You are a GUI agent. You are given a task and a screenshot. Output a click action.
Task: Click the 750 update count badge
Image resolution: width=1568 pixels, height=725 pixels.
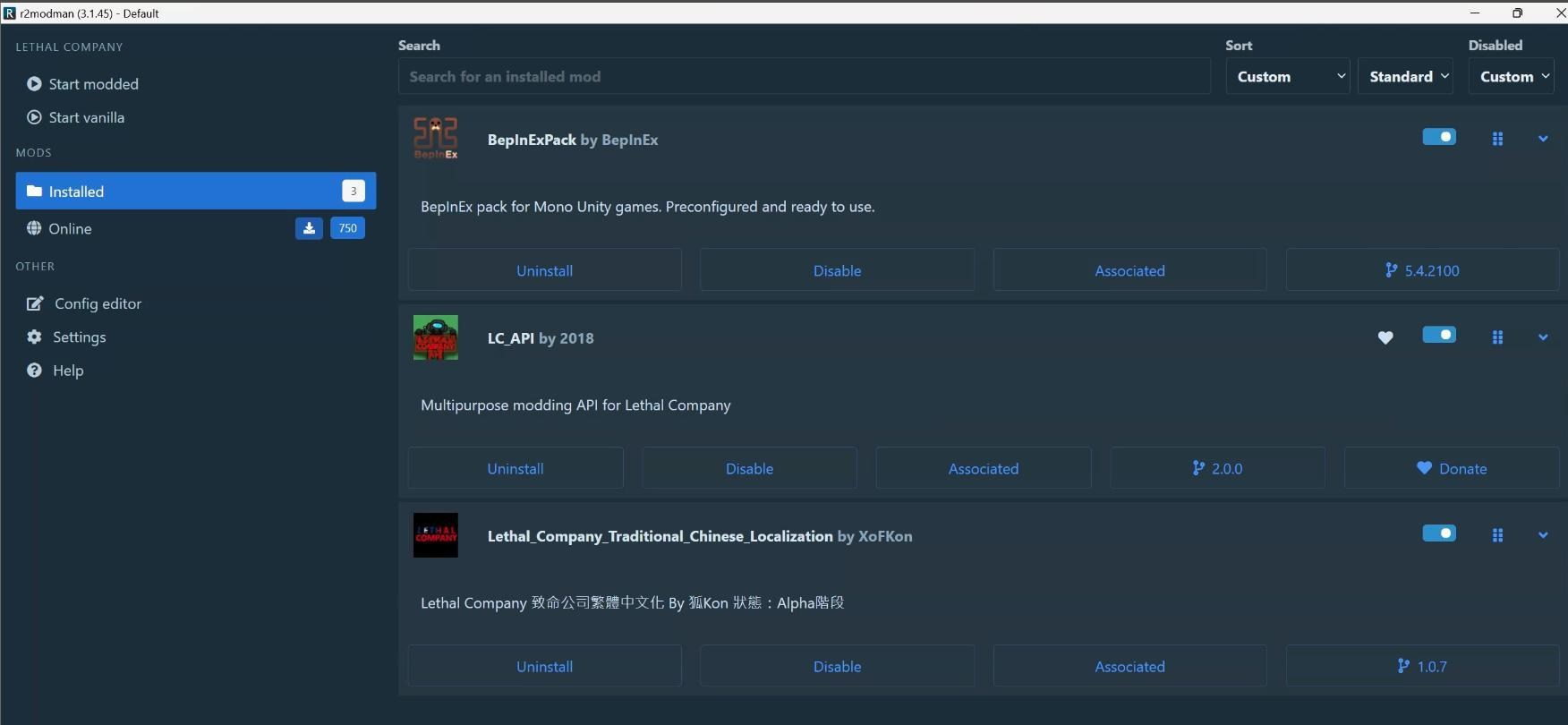pyautogui.click(x=348, y=228)
